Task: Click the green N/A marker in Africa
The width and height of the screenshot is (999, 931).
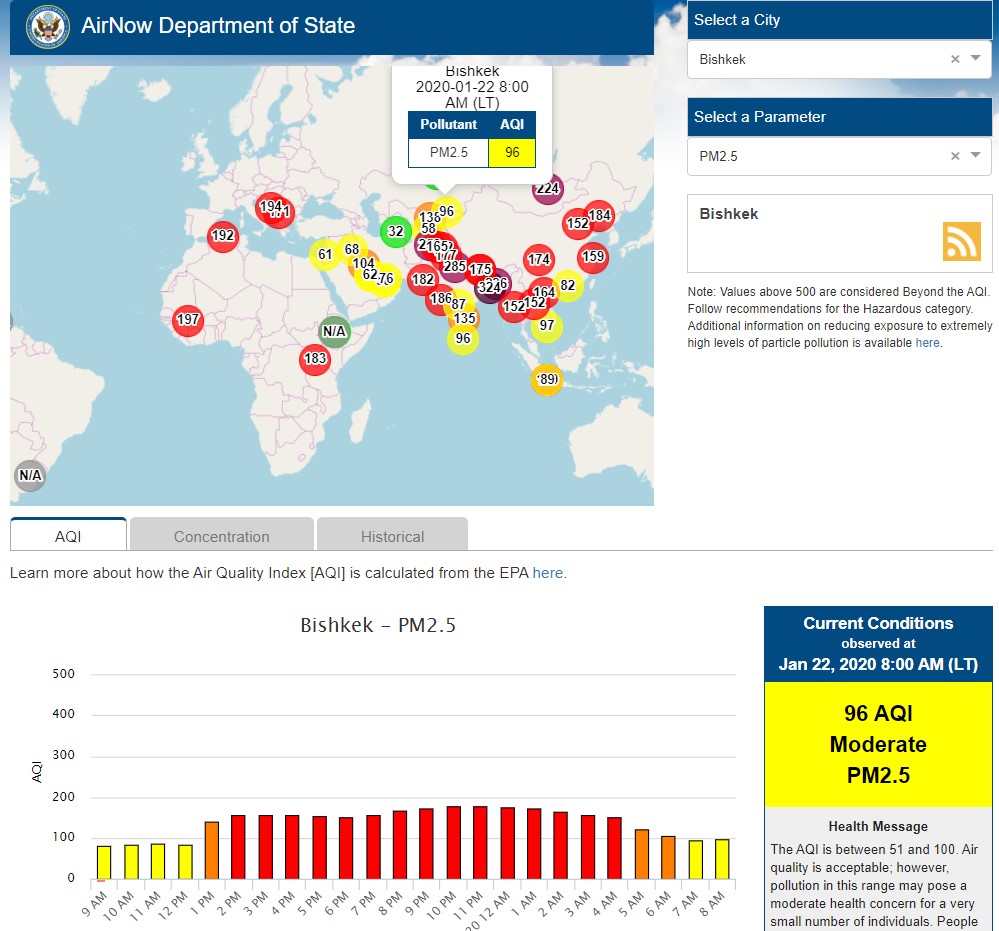Action: 334,331
